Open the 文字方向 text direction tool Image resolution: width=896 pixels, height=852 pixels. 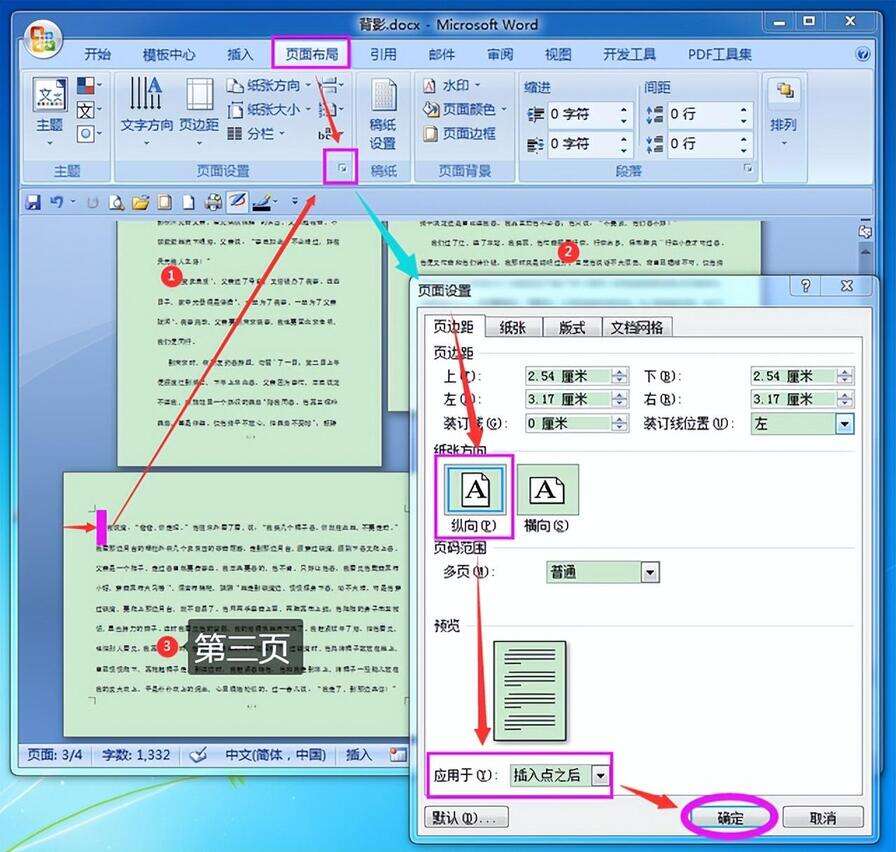147,105
